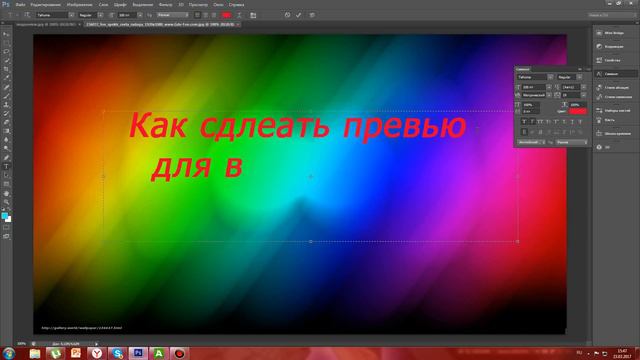Open the Символ panel button

point(615,74)
